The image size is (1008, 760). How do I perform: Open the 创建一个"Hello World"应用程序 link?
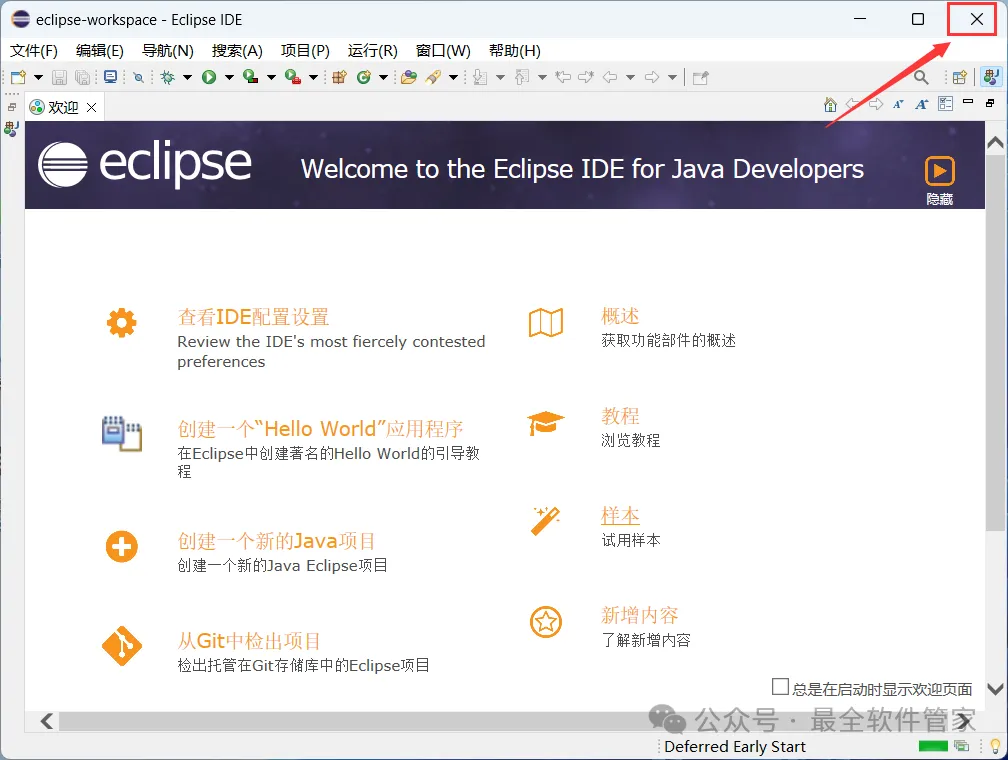[x=320, y=429]
